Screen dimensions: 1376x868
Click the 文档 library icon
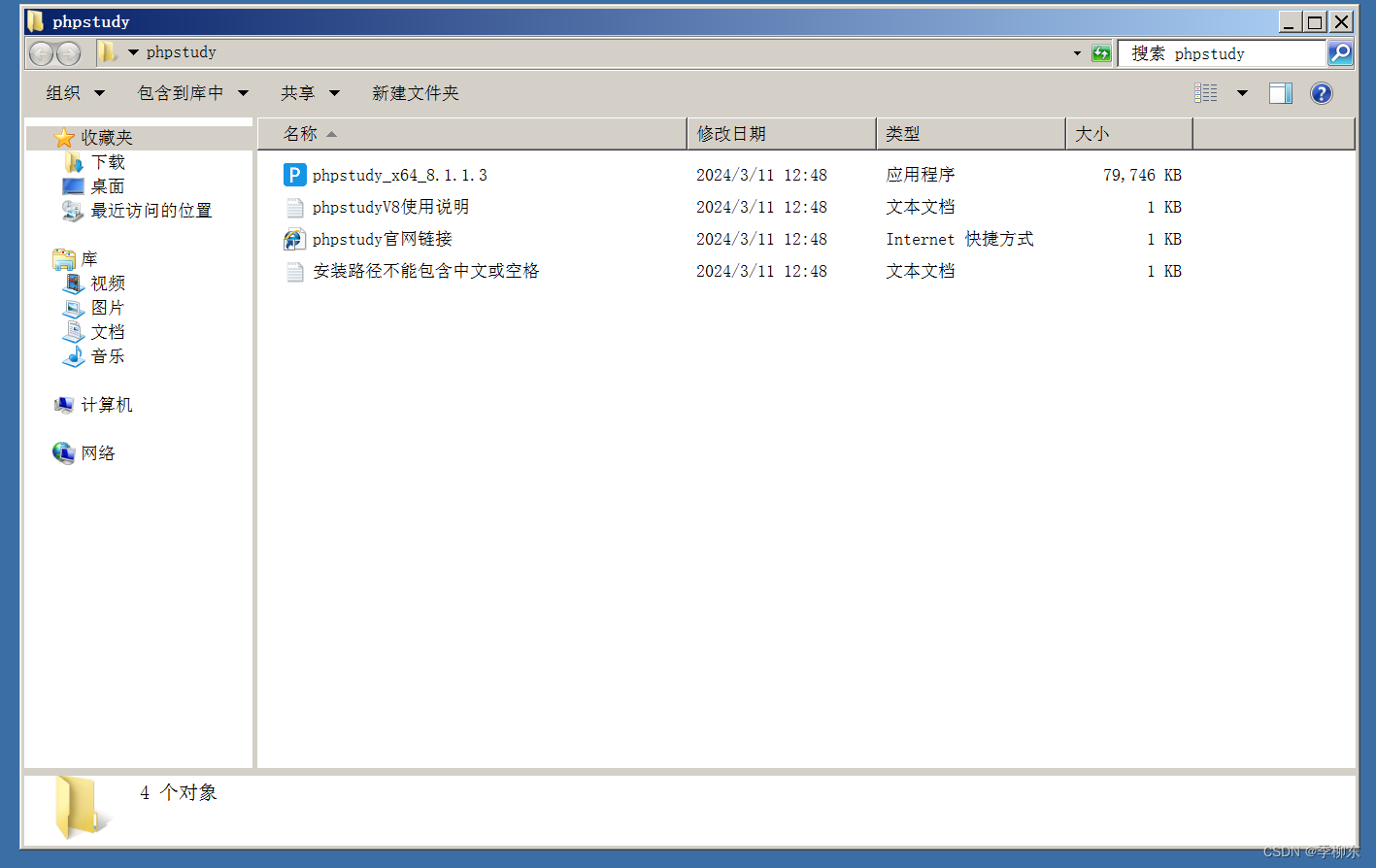click(x=74, y=332)
